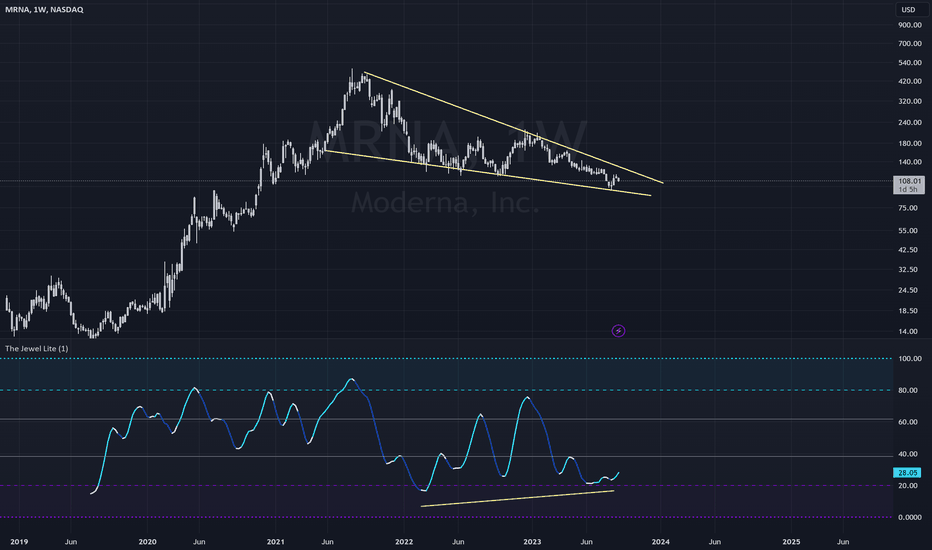Viewport: 932px width, 550px height.
Task: Click the 28.05 indicator value label
Action: 907,473
